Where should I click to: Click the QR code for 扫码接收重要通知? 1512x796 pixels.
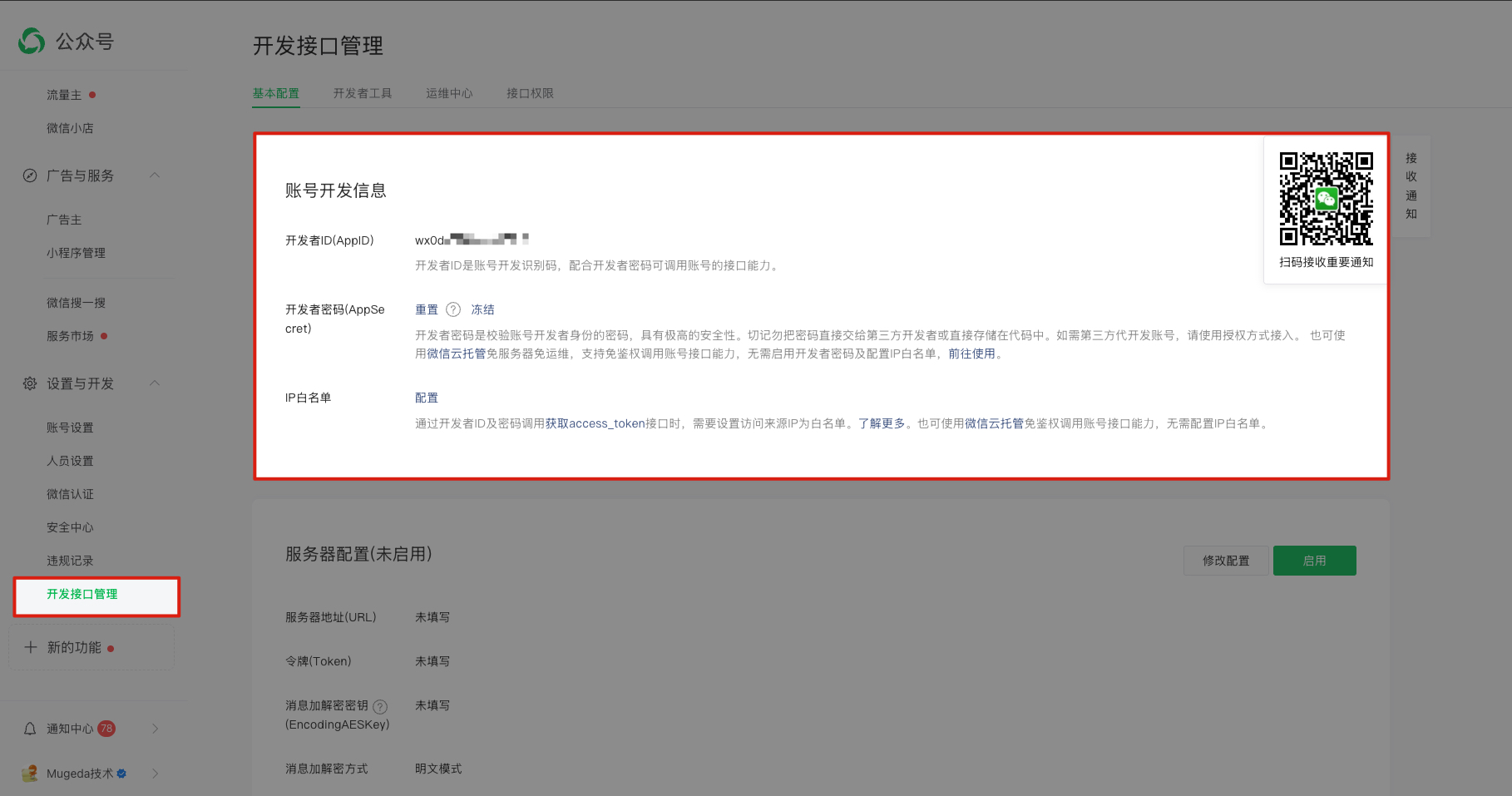coord(1326,199)
